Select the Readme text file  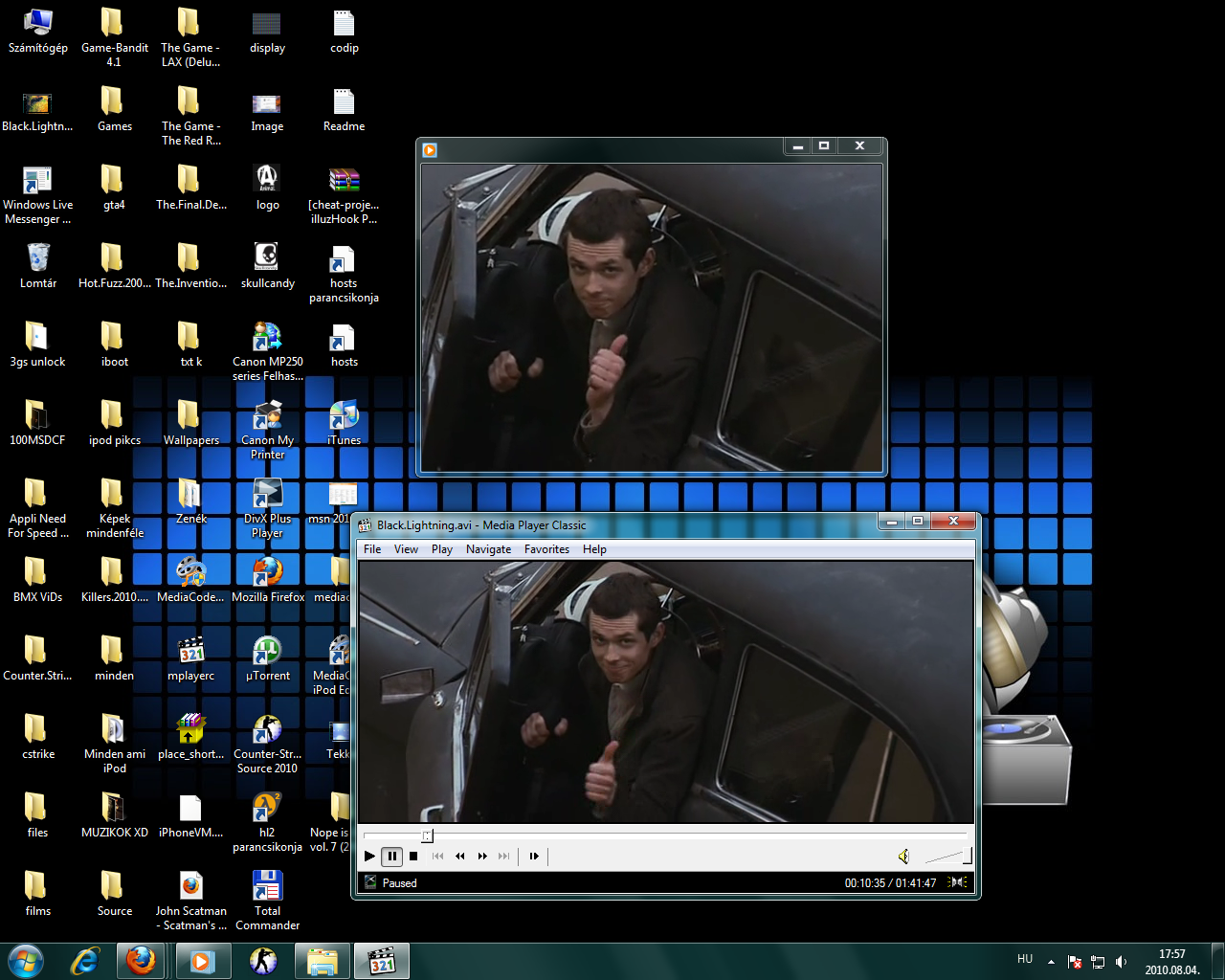pyautogui.click(x=345, y=109)
